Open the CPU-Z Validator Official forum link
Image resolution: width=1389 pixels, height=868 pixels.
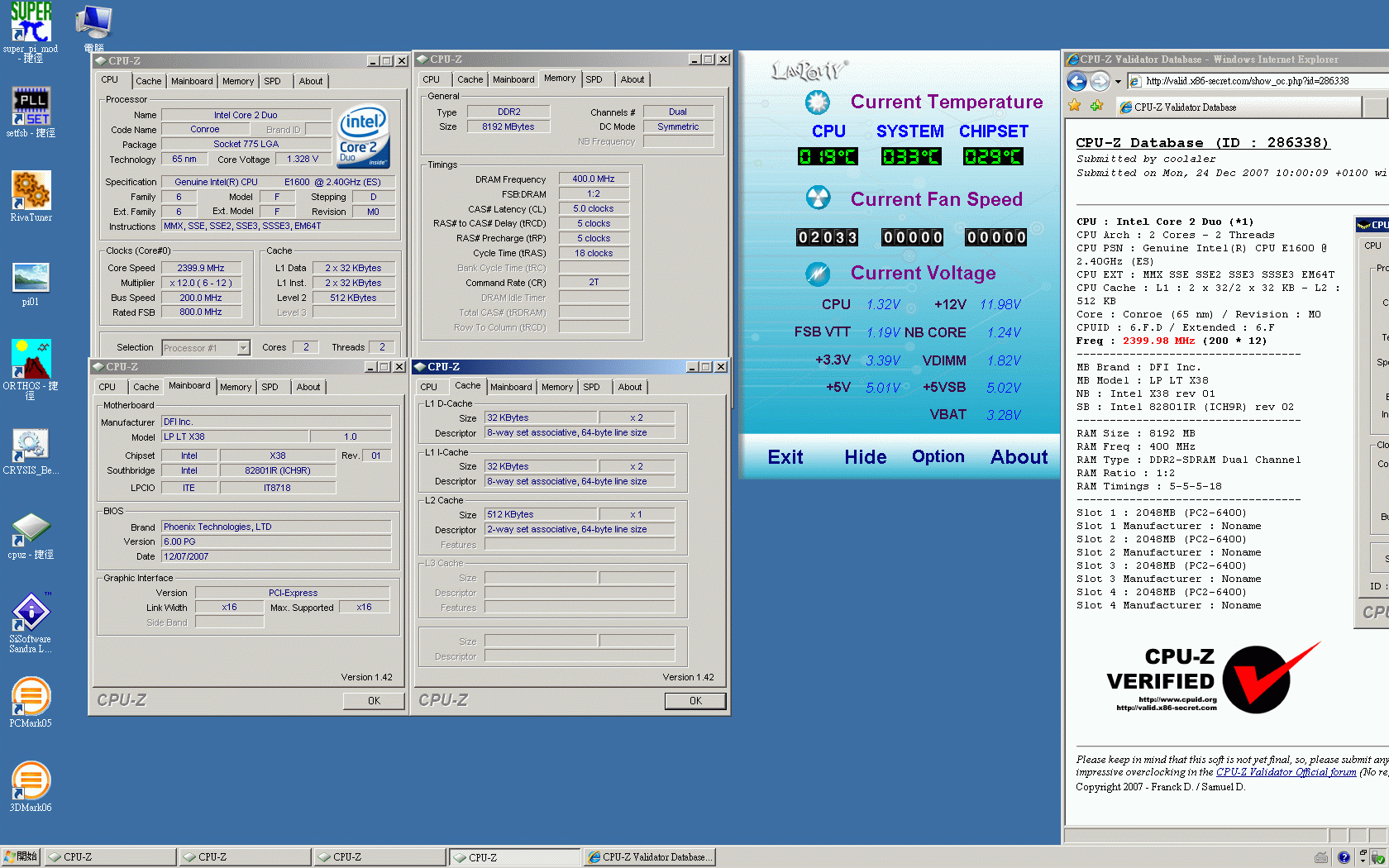[1286, 772]
